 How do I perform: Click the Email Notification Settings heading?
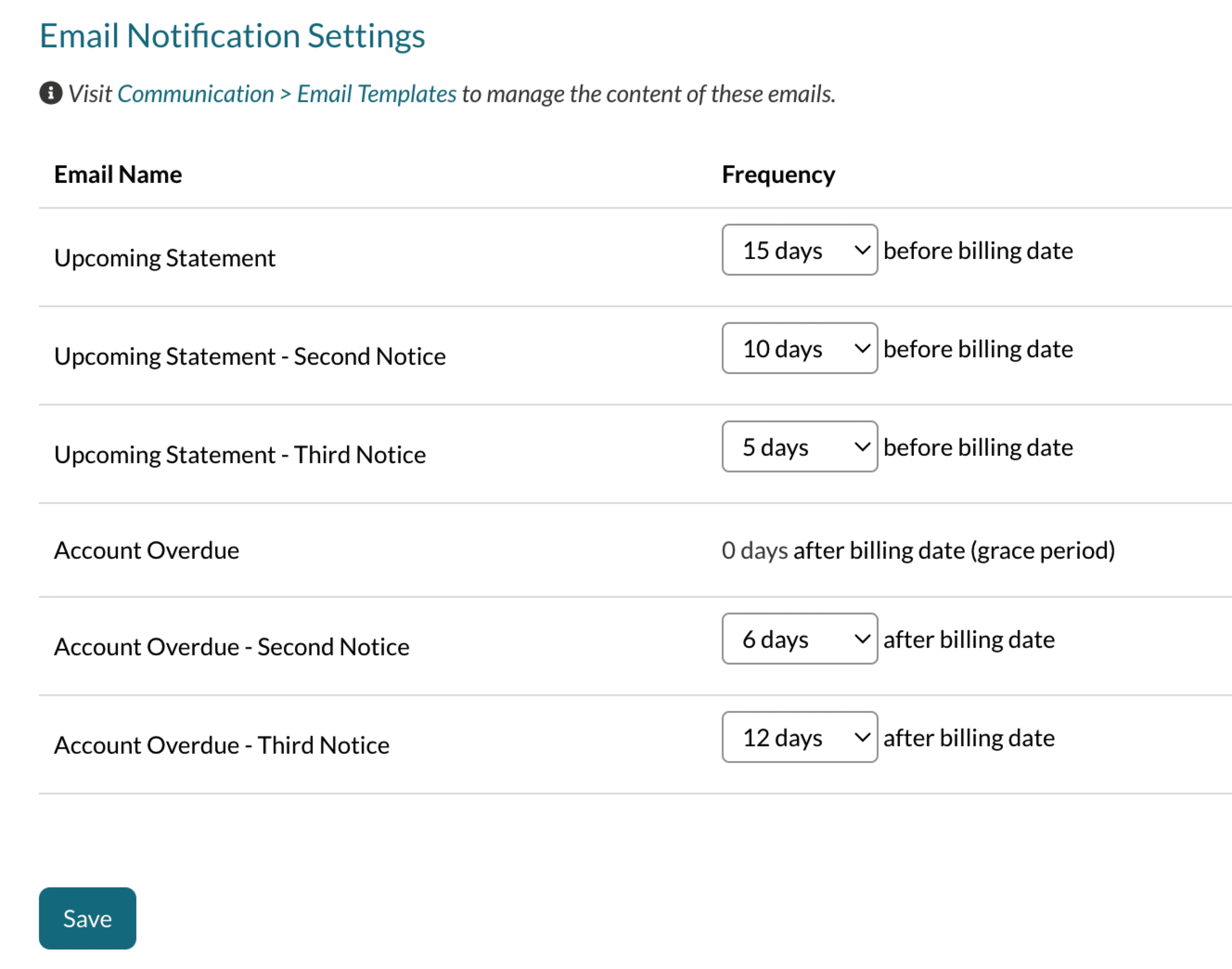[x=232, y=36]
